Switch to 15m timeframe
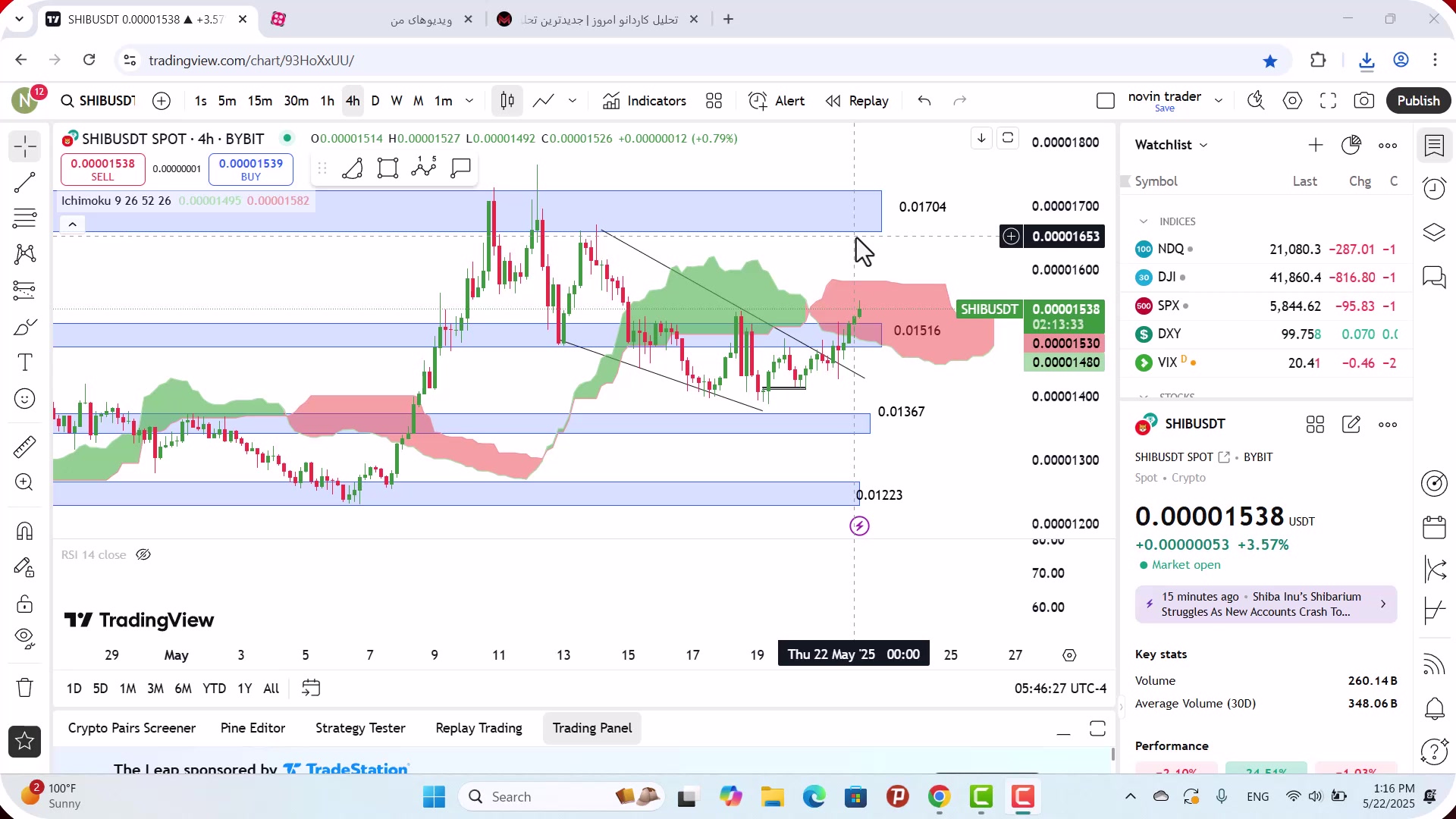The height and width of the screenshot is (819, 1456). coord(259,101)
